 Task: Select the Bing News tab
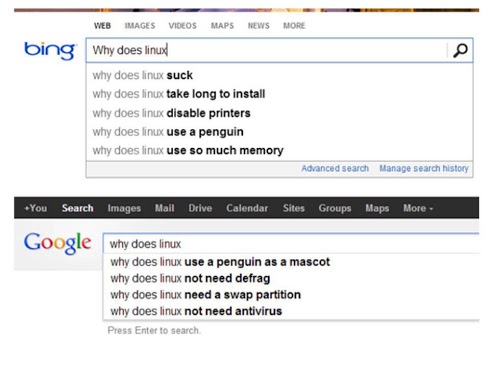pyautogui.click(x=258, y=26)
